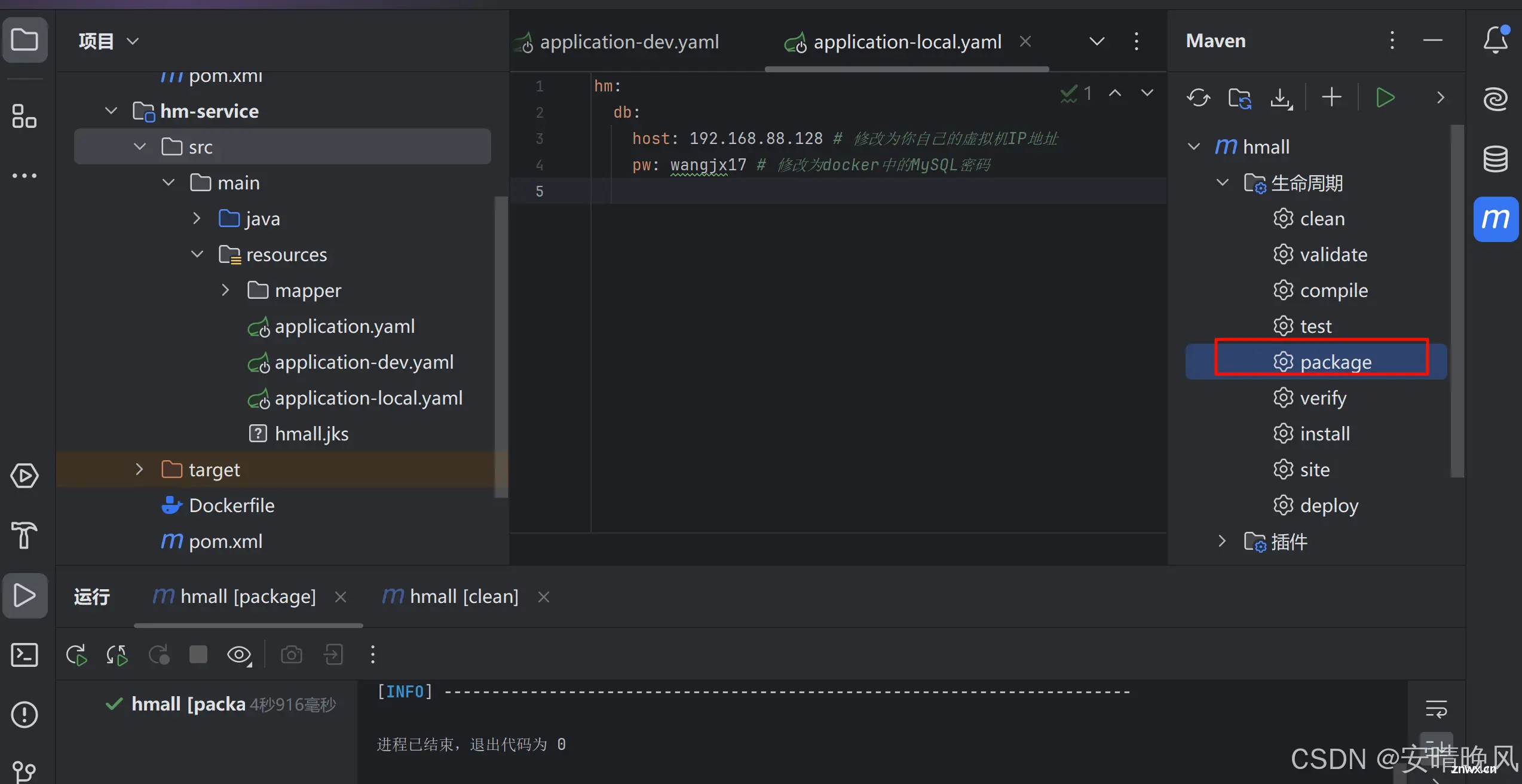Expand the 插件 plugins node

point(1223,541)
